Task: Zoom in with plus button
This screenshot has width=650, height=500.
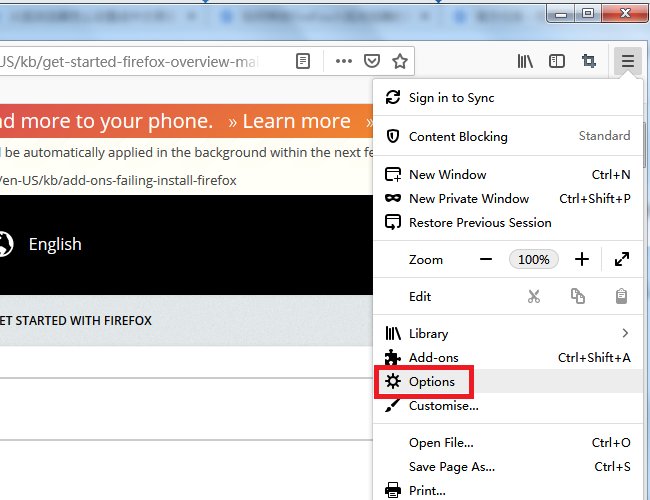Action: [x=581, y=259]
